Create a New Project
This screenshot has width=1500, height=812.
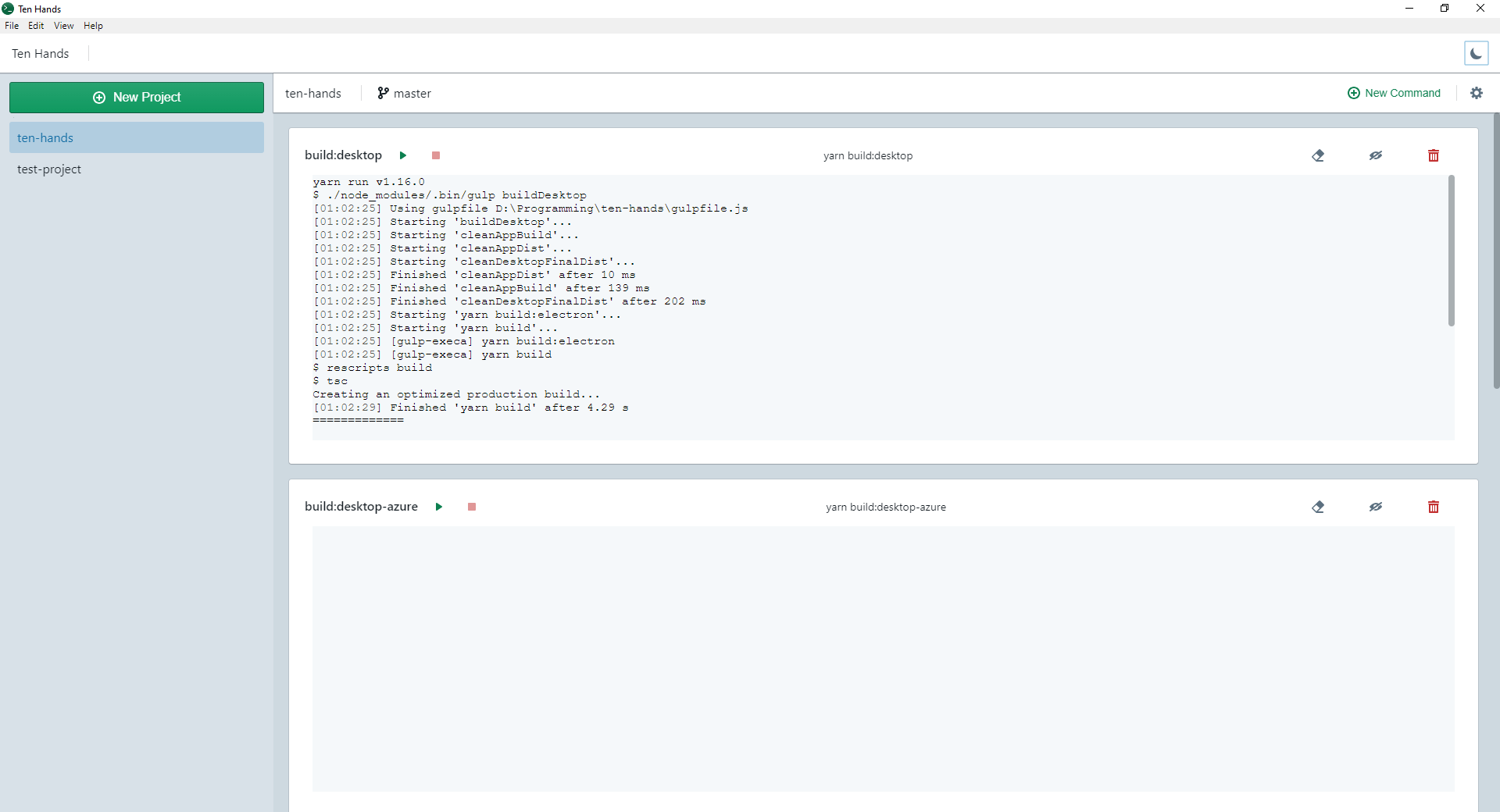(137, 98)
